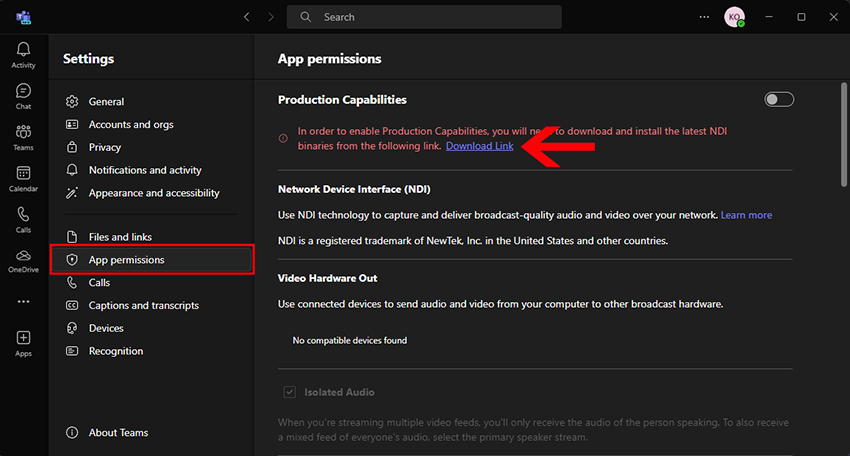Expand more apps ellipsis in sidebar
This screenshot has width=850, height=456.
[23, 301]
